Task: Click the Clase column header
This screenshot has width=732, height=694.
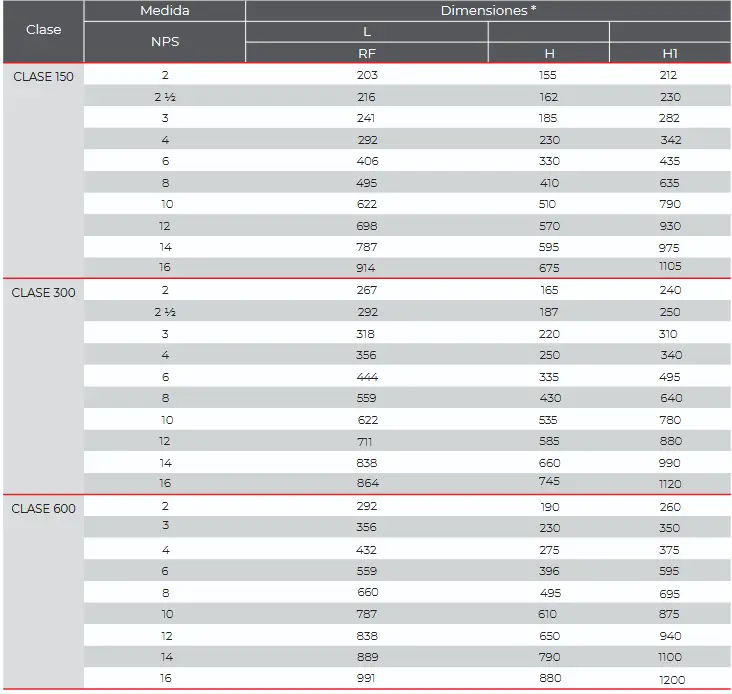Action: tap(43, 30)
